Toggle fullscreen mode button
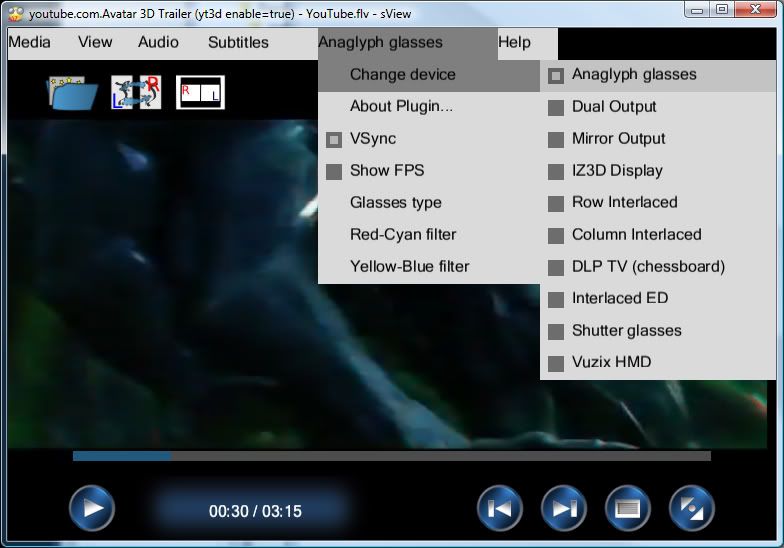This screenshot has width=784, height=548. click(692, 508)
